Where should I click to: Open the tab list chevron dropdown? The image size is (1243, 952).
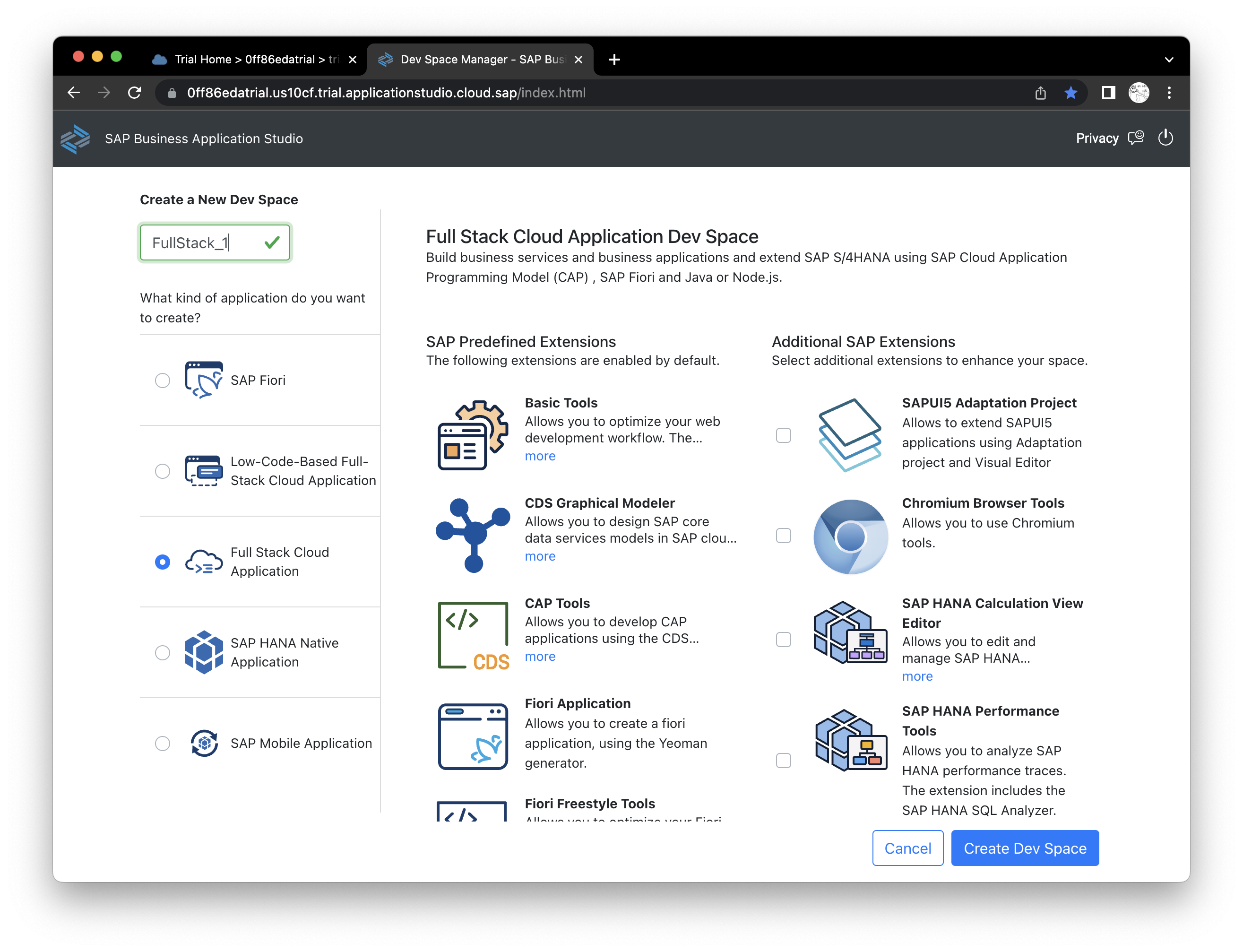click(x=1168, y=60)
